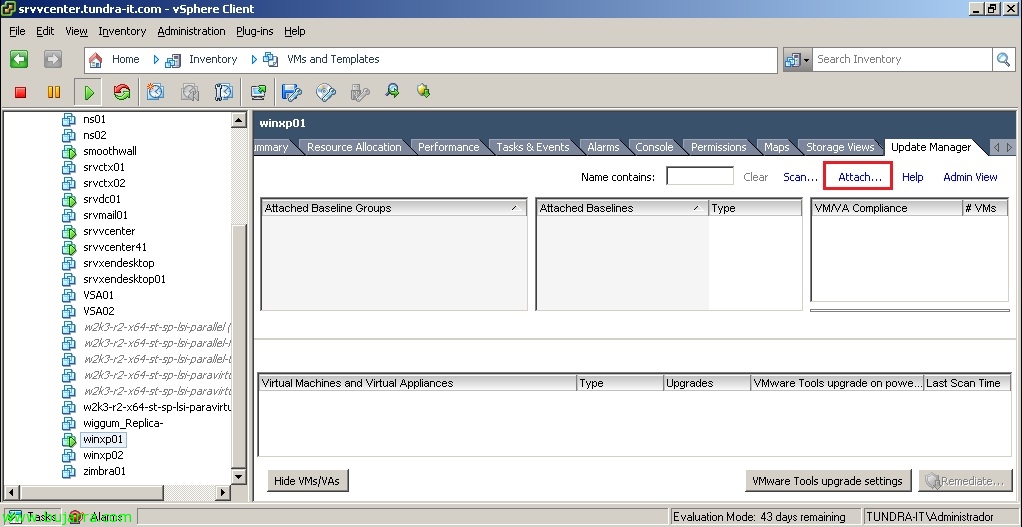Click the Update Manager Help link

912,177
